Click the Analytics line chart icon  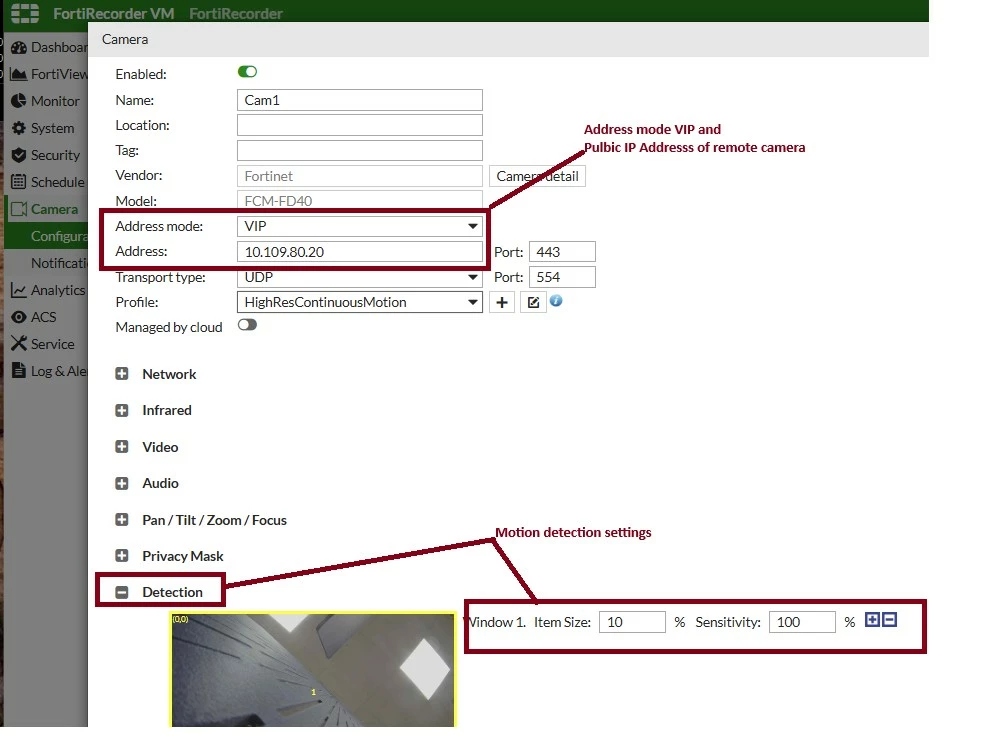[x=19, y=290]
